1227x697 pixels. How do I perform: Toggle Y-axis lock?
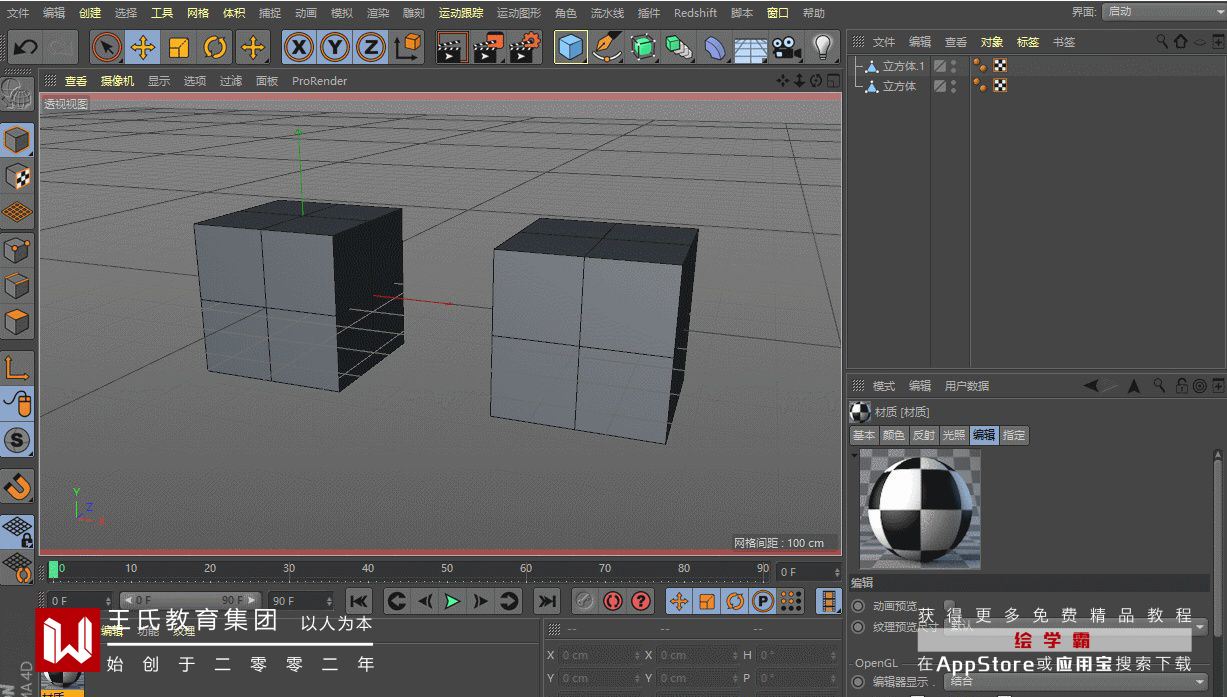(x=334, y=47)
